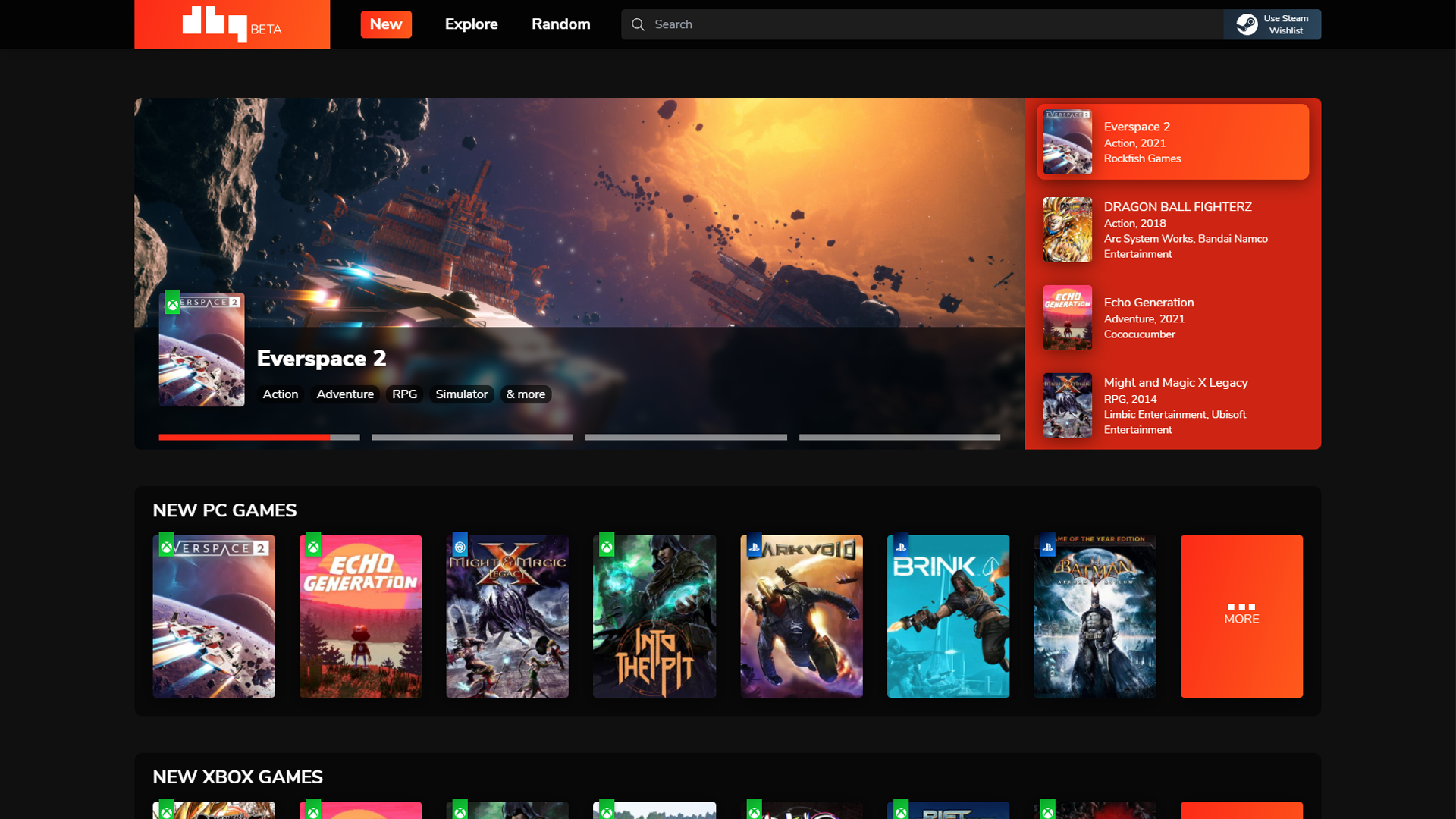Click the Steam logo icon

1247,24
